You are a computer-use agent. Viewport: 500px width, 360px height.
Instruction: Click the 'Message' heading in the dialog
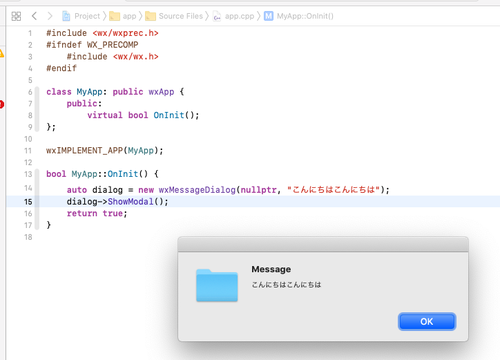click(x=271, y=269)
